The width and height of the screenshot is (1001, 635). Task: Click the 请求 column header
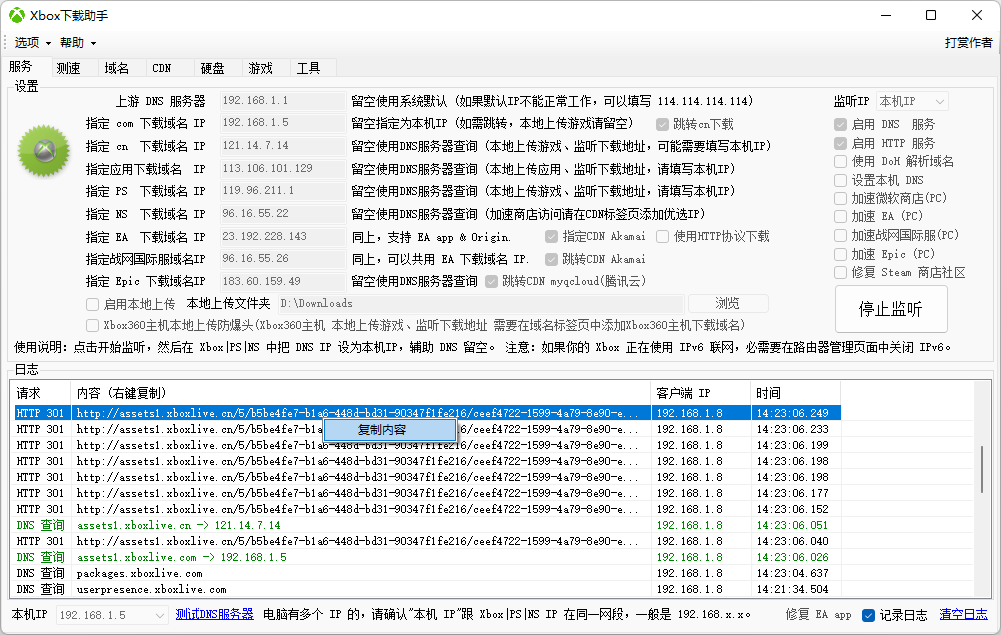coord(42,393)
